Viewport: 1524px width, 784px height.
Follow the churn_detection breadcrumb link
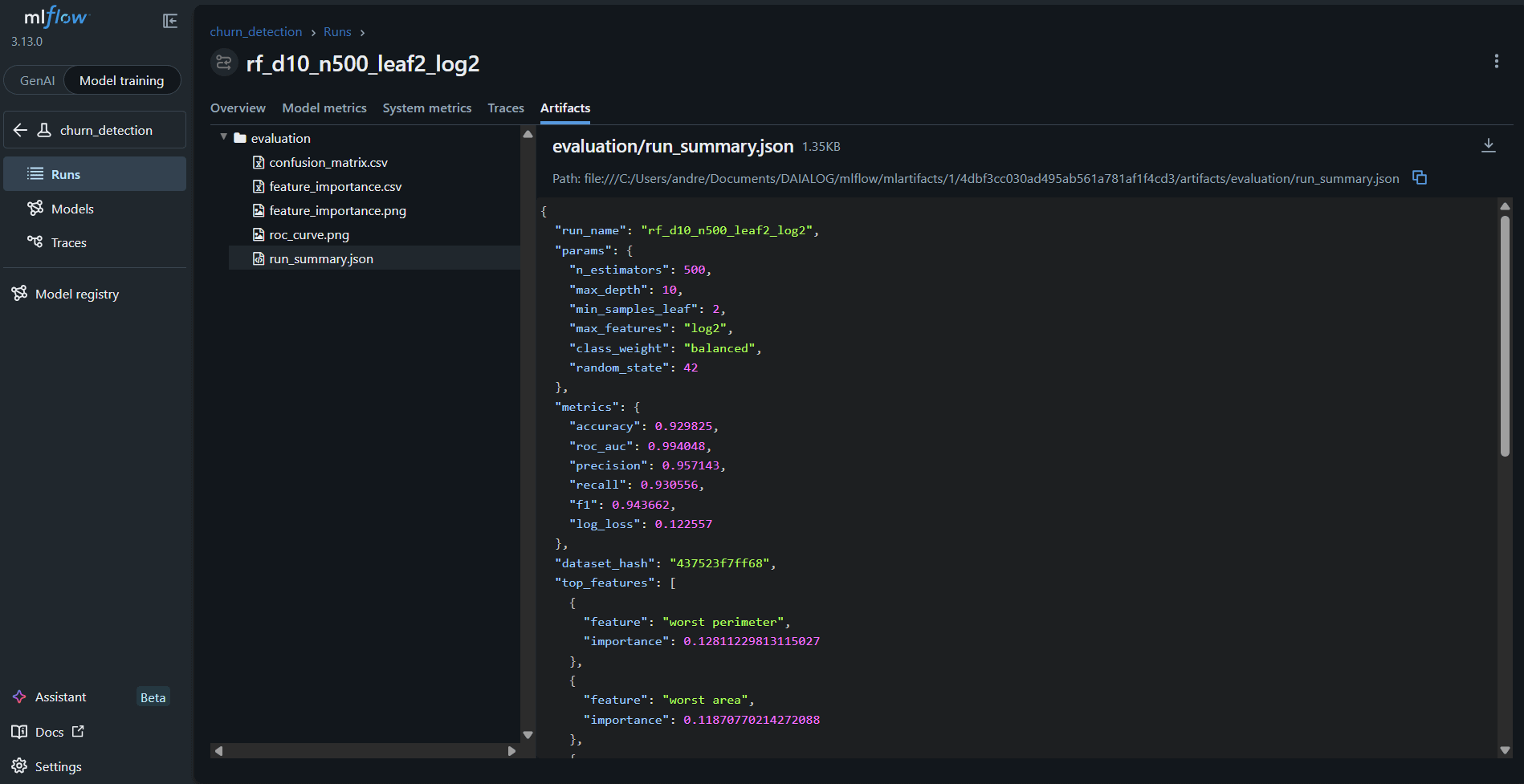point(256,32)
